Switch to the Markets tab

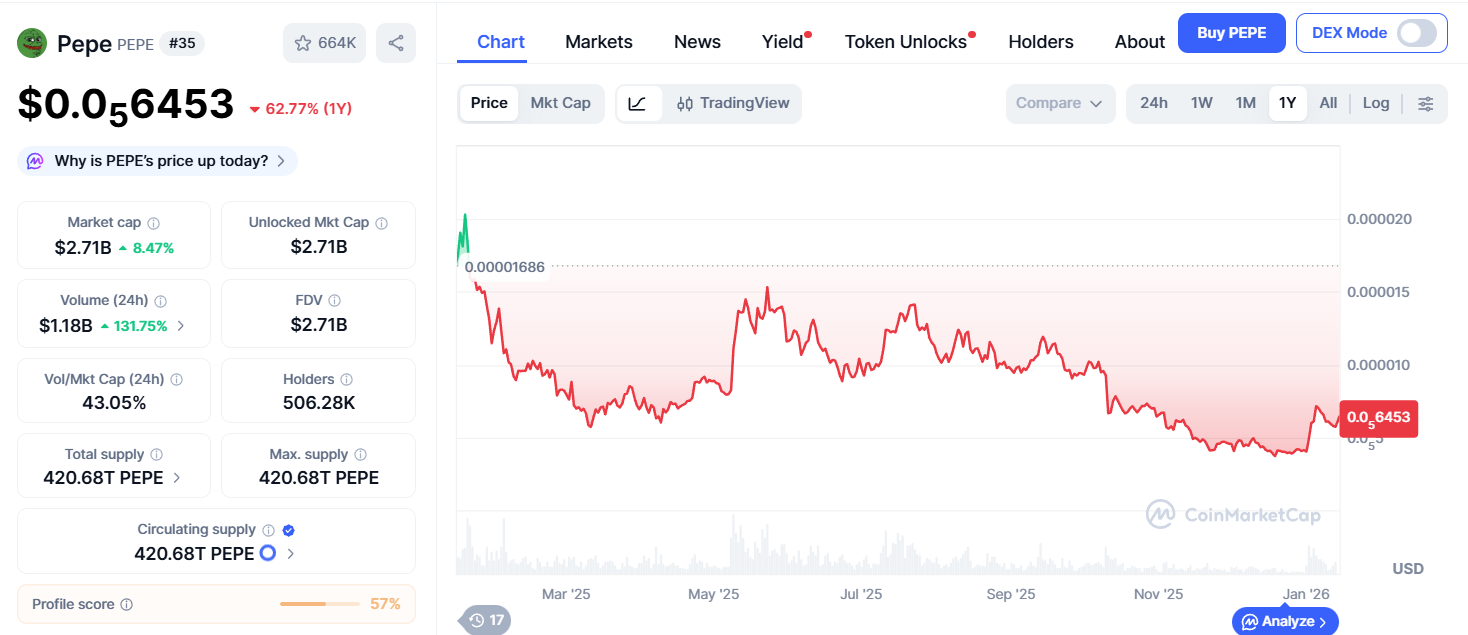[599, 42]
